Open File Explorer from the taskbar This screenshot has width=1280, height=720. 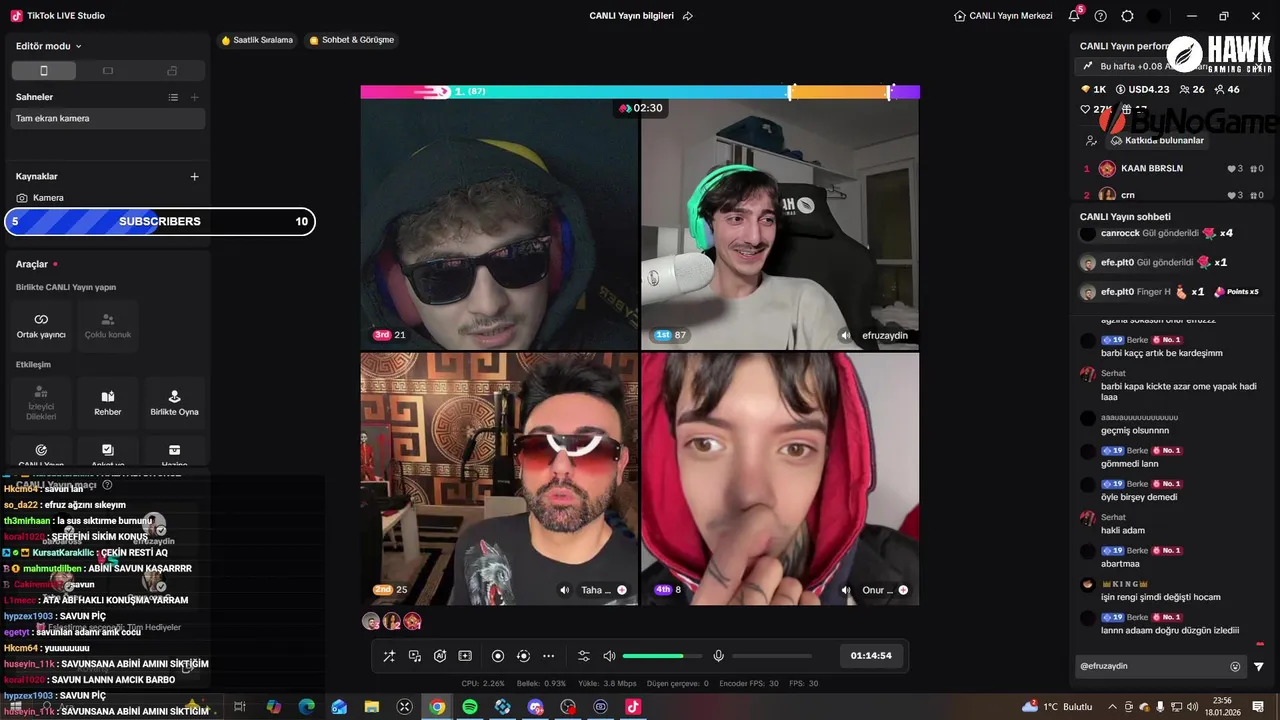coord(372,707)
